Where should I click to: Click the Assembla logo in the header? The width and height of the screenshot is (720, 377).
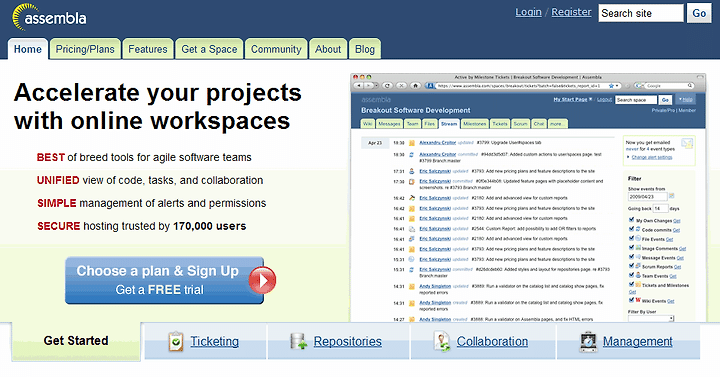49,17
